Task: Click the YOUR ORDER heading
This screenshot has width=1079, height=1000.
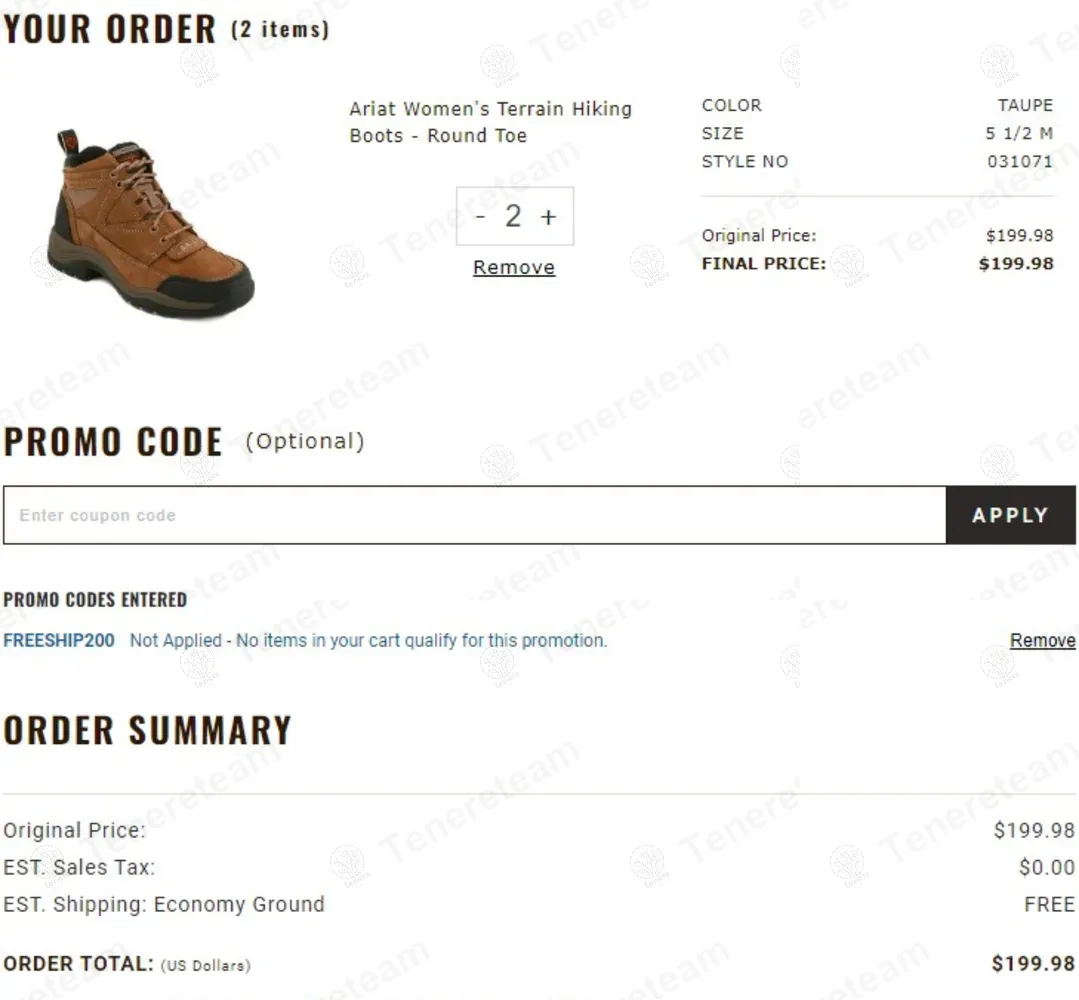Action: 110,30
